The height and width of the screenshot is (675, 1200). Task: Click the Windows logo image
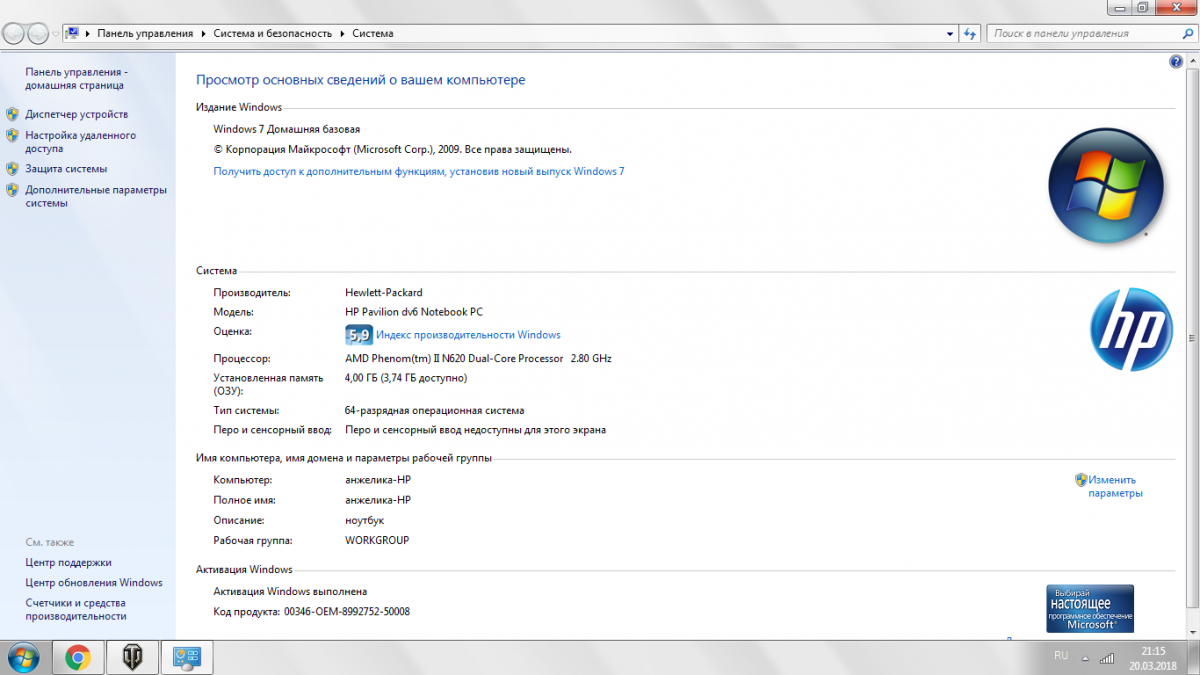point(1106,186)
